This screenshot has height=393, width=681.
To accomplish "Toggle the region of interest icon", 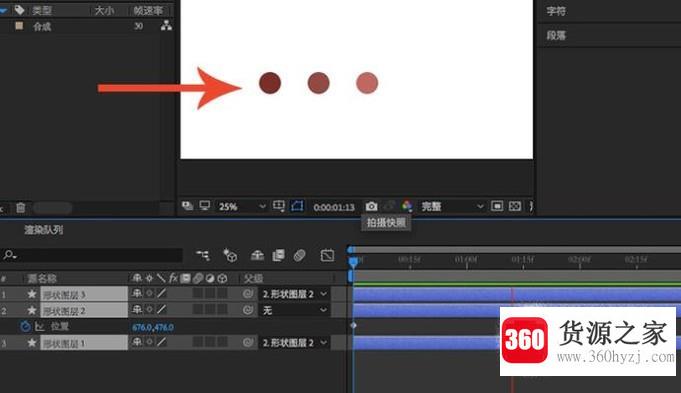I will pyautogui.click(x=278, y=206).
